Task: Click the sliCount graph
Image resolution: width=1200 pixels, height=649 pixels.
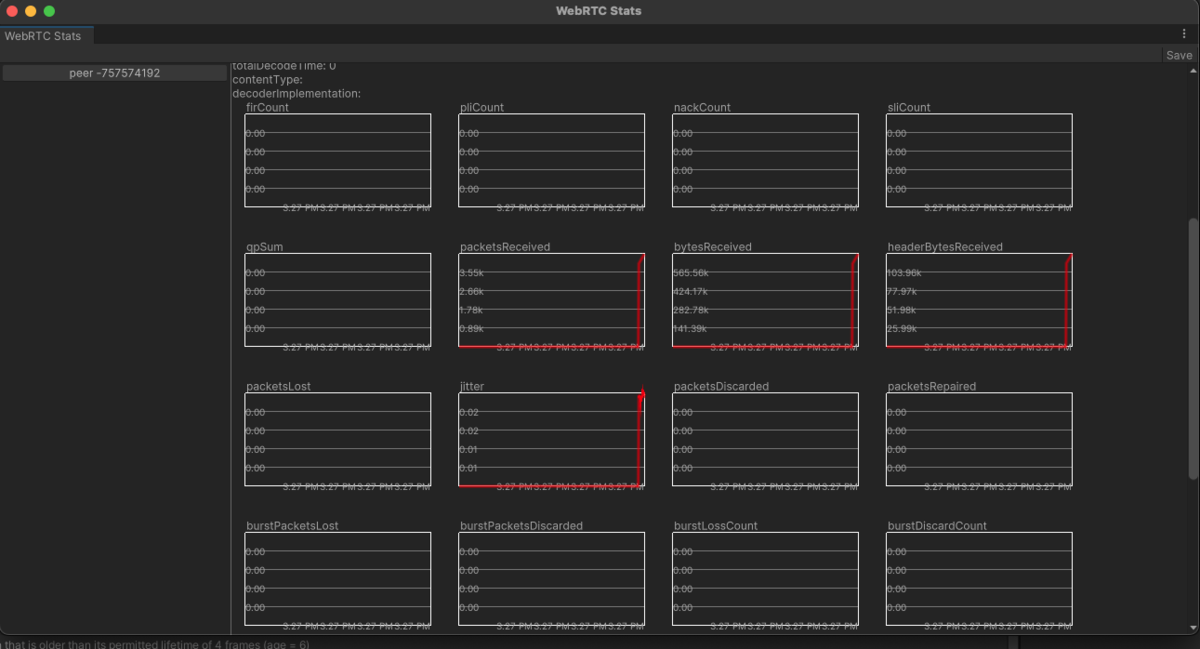Action: pyautogui.click(x=980, y=160)
